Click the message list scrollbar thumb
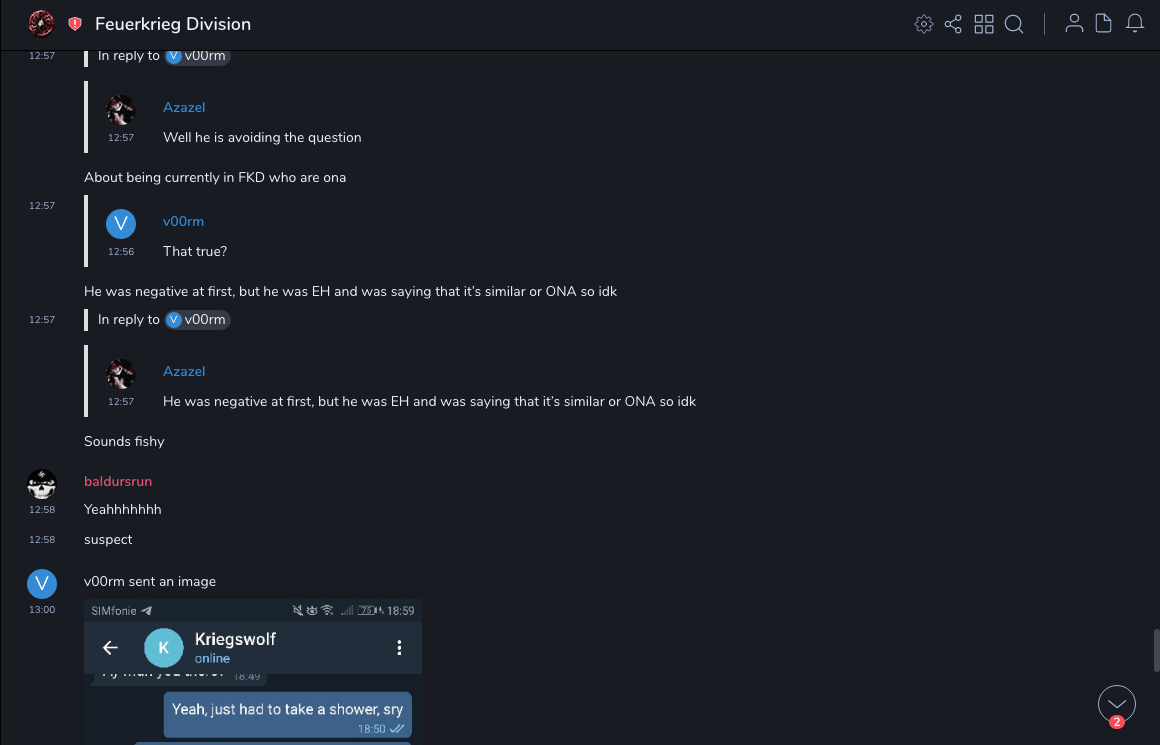The image size is (1160, 745). 1155,650
